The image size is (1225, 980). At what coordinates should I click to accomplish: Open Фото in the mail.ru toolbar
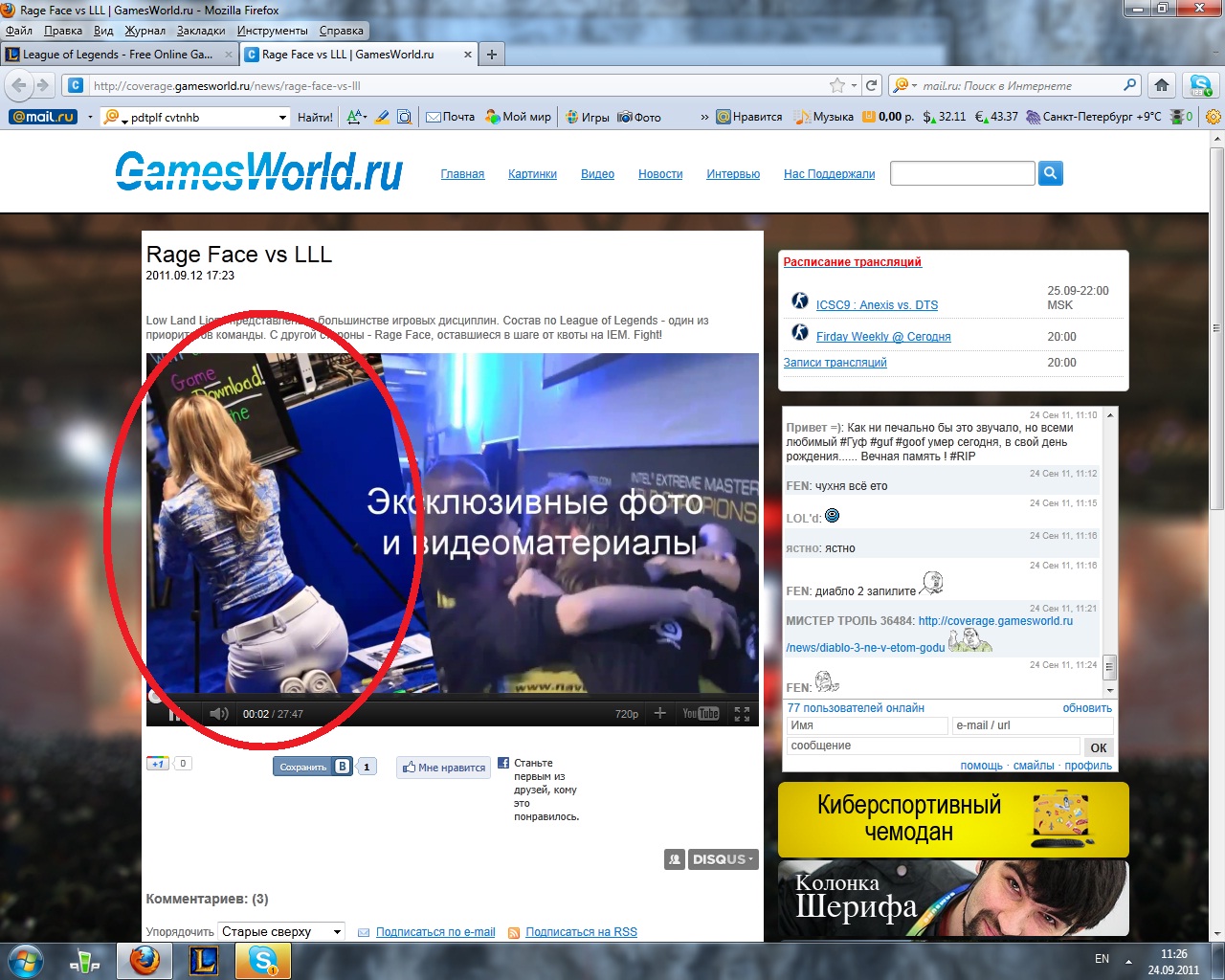(x=639, y=117)
